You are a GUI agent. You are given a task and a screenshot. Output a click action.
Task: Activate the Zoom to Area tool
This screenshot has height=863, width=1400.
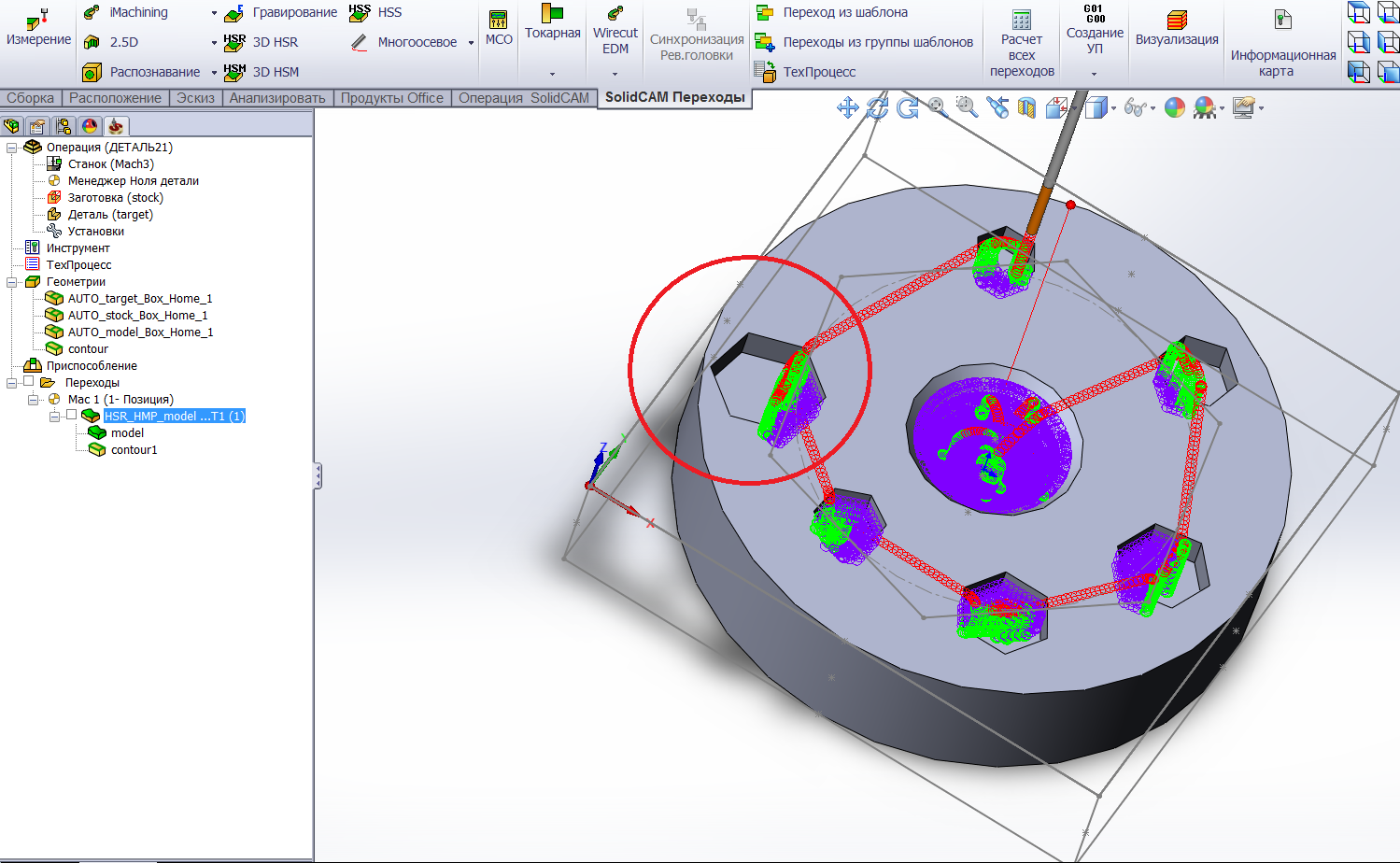[x=967, y=108]
